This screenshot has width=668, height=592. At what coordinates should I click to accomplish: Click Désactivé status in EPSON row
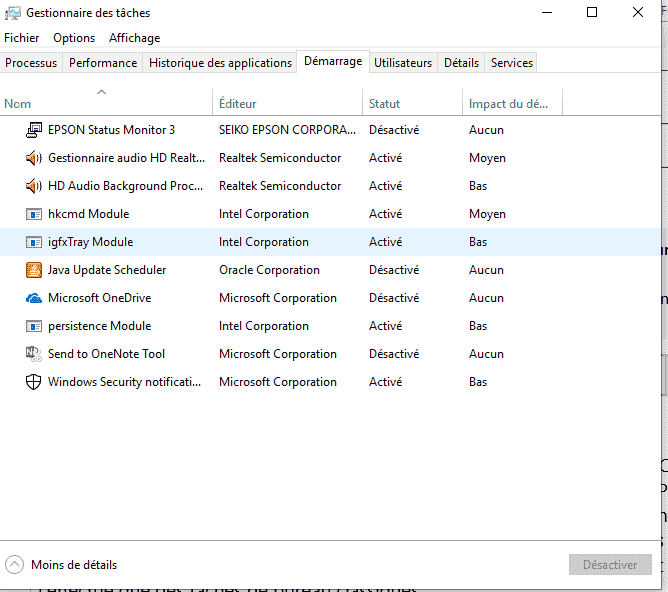point(394,130)
